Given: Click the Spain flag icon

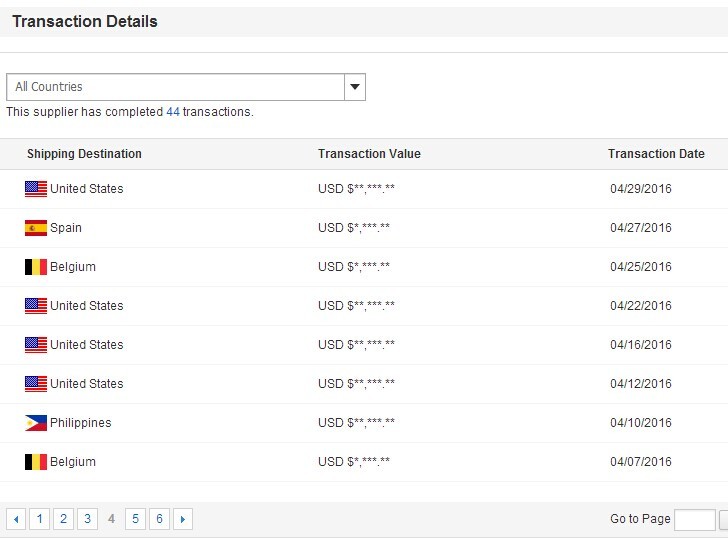Looking at the screenshot, I should tap(36, 228).
